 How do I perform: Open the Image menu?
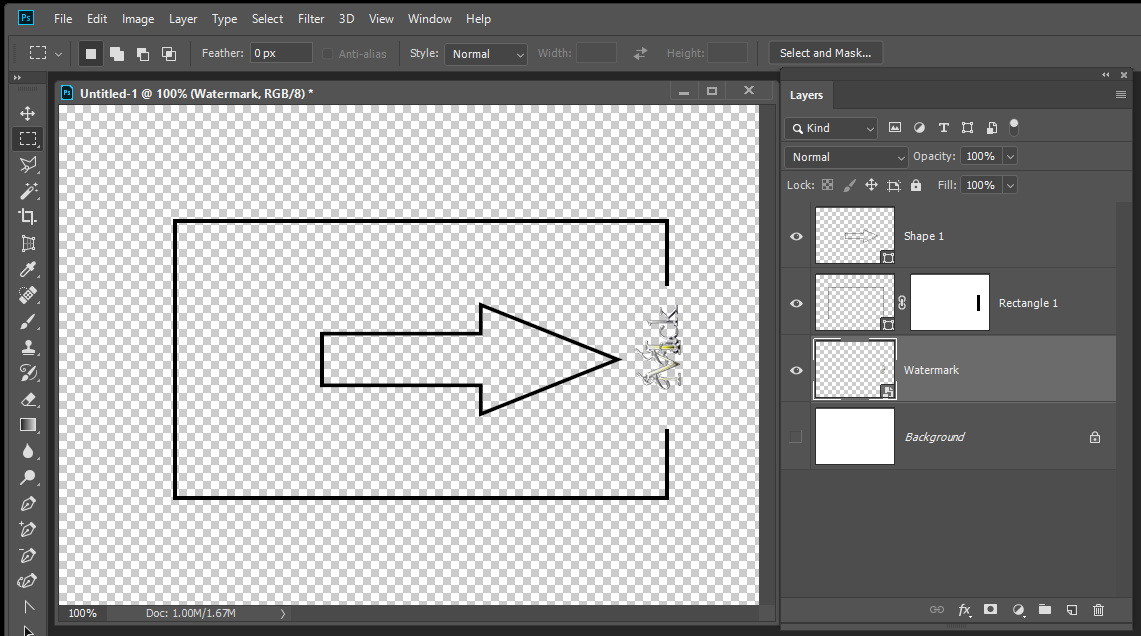(x=138, y=19)
